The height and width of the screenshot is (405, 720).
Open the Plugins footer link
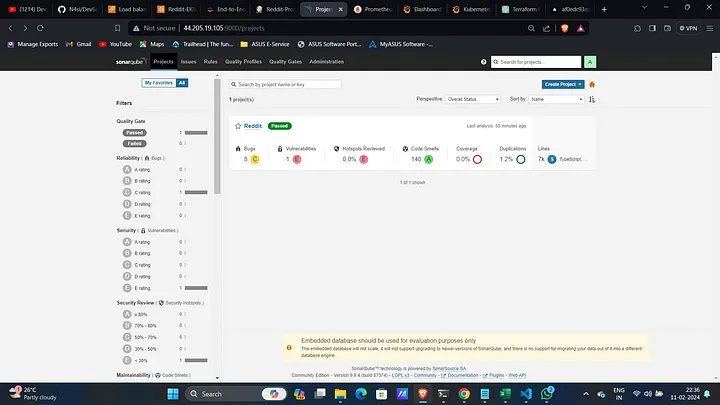pyautogui.click(x=496, y=375)
